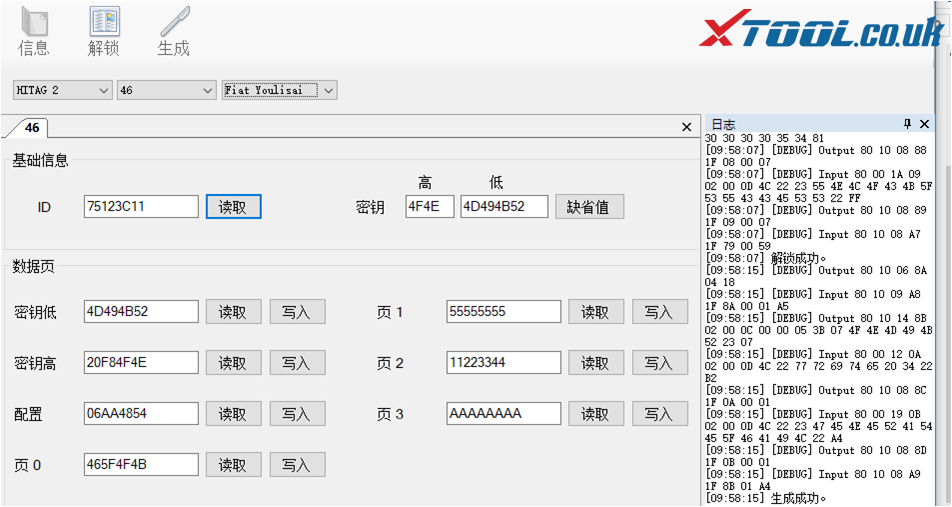This screenshot has height=507, width=952.
Task: Open the 46 chip type dropdown
Action: tap(166, 90)
